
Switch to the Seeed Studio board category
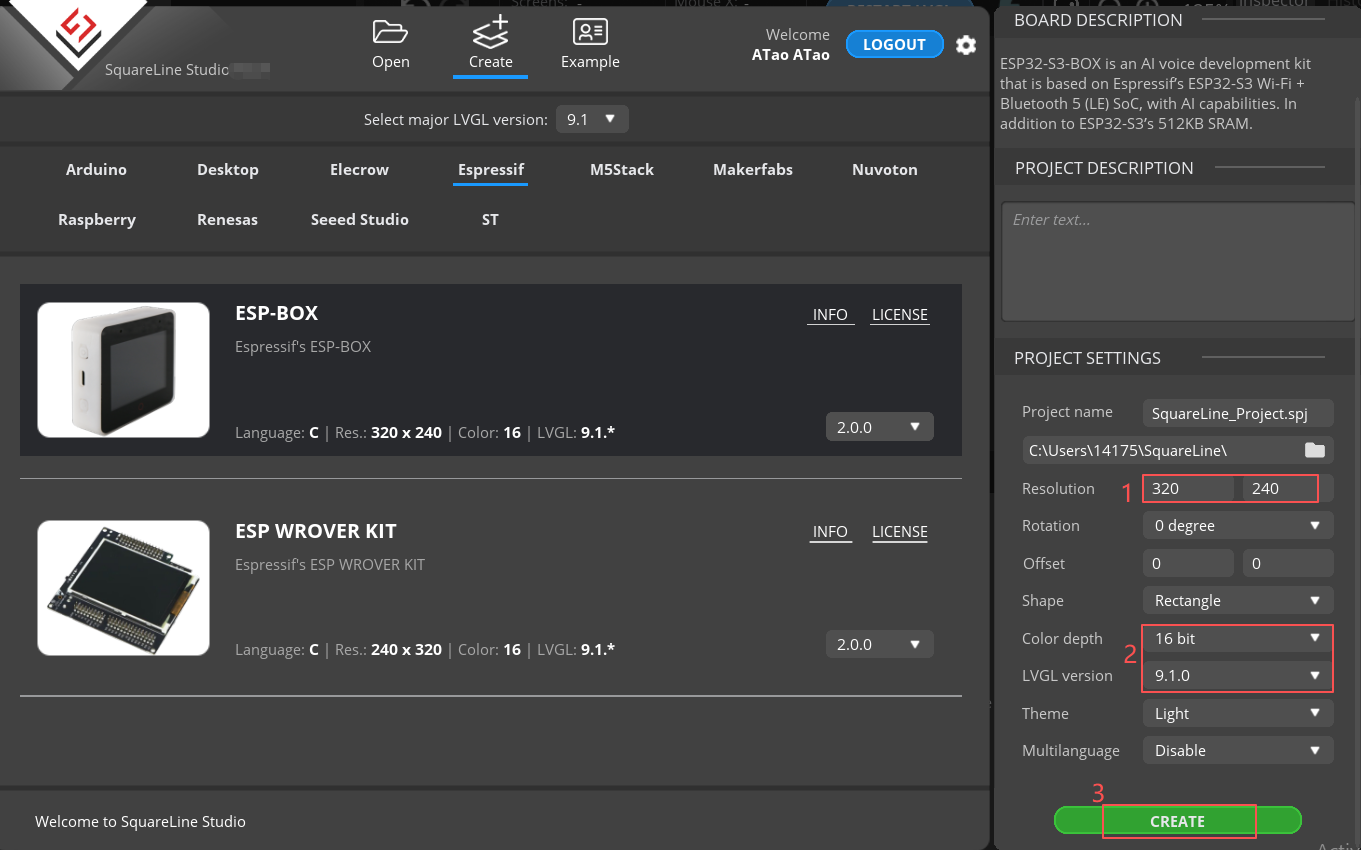(360, 220)
